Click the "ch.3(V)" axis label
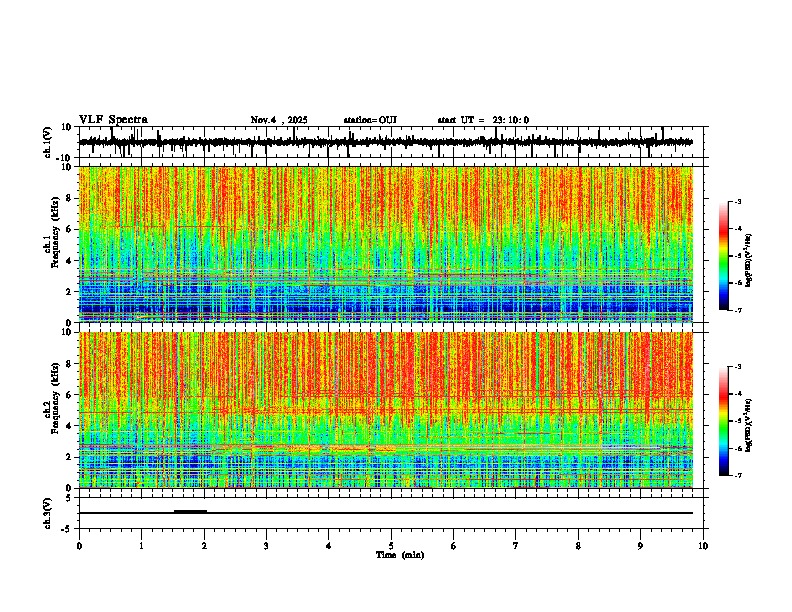The width and height of the screenshot is (792, 612). coord(48,513)
